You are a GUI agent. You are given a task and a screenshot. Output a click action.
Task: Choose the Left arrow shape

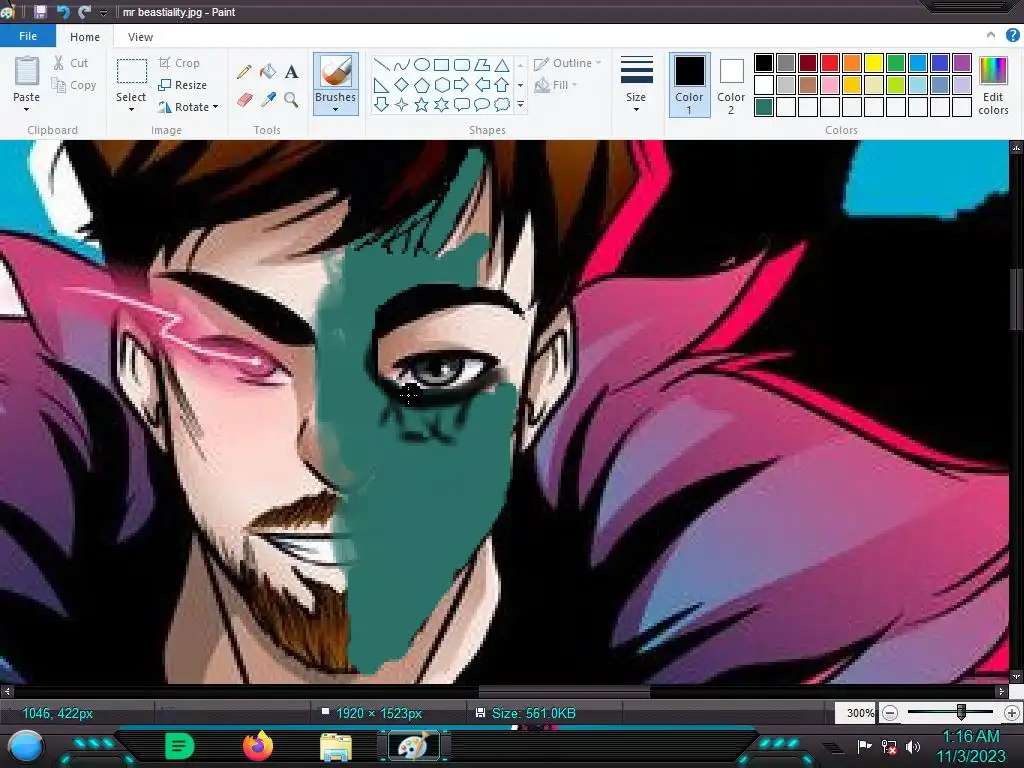[482, 85]
